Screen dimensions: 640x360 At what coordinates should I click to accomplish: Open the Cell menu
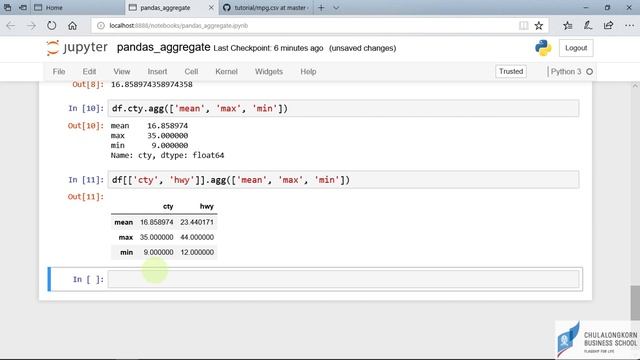point(191,71)
